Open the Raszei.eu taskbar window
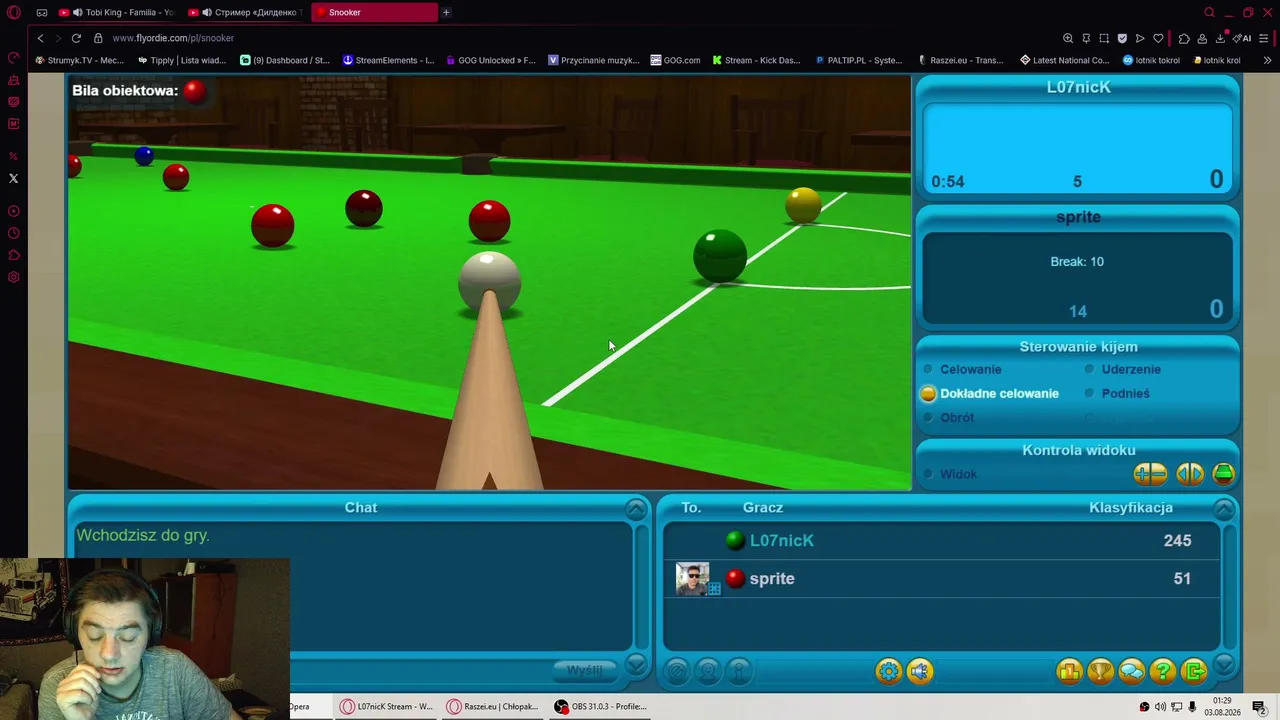Screen dimensions: 1280x720 point(493,706)
